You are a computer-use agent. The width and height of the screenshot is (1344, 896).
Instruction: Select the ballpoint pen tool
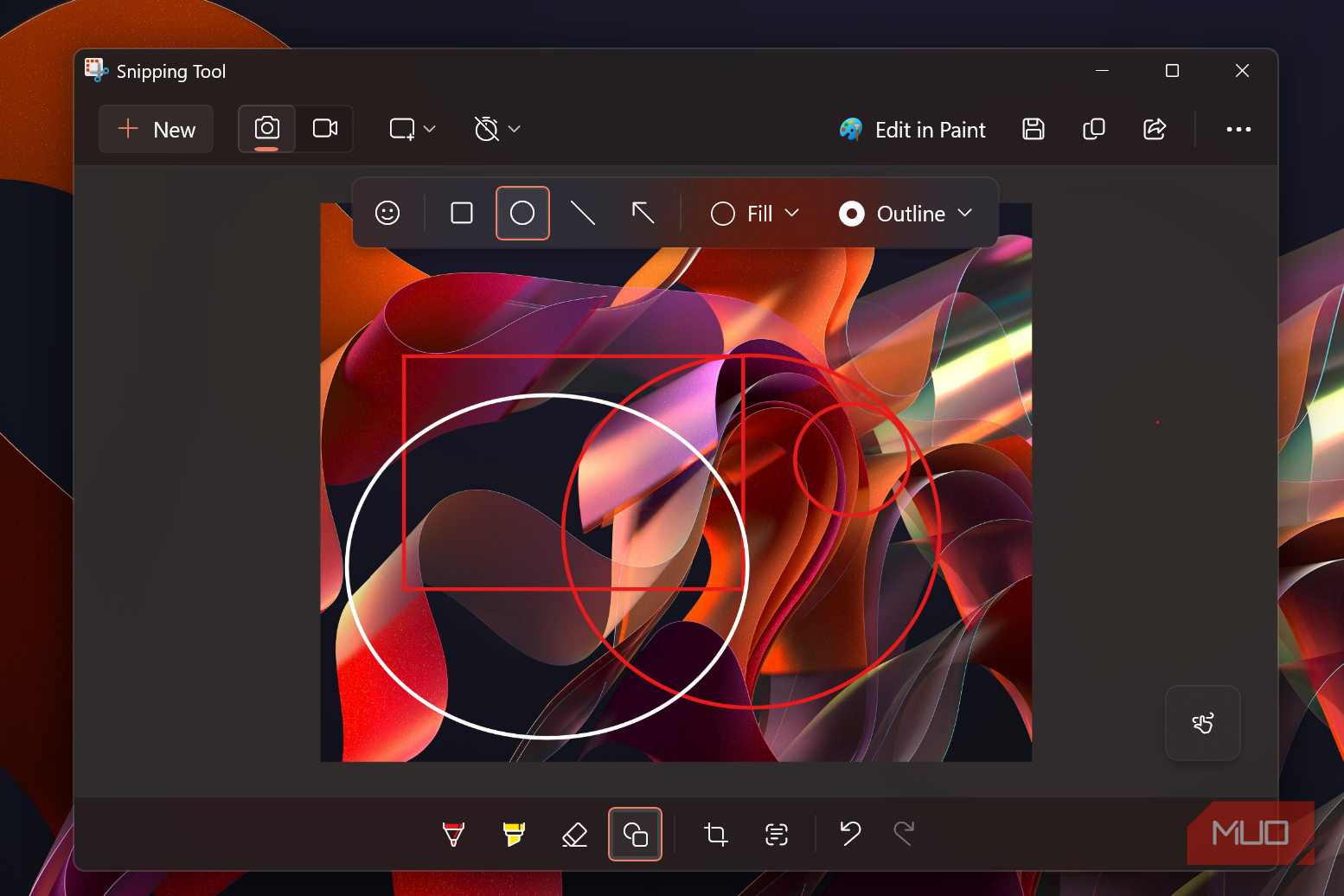pyautogui.click(x=453, y=834)
